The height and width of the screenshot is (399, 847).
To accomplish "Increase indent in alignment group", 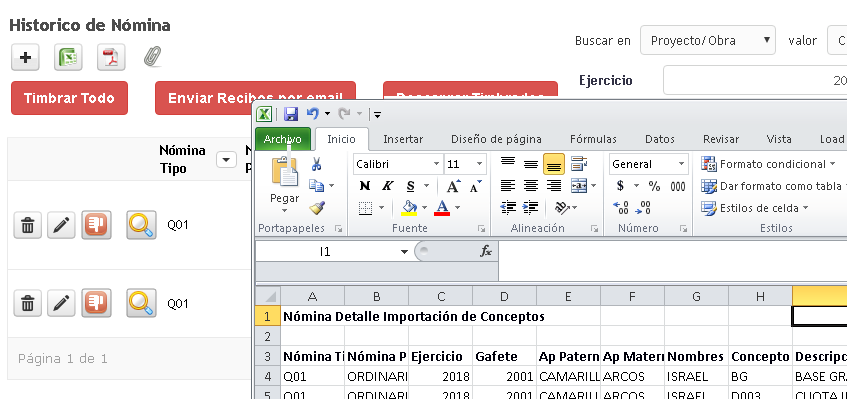I will (x=531, y=207).
